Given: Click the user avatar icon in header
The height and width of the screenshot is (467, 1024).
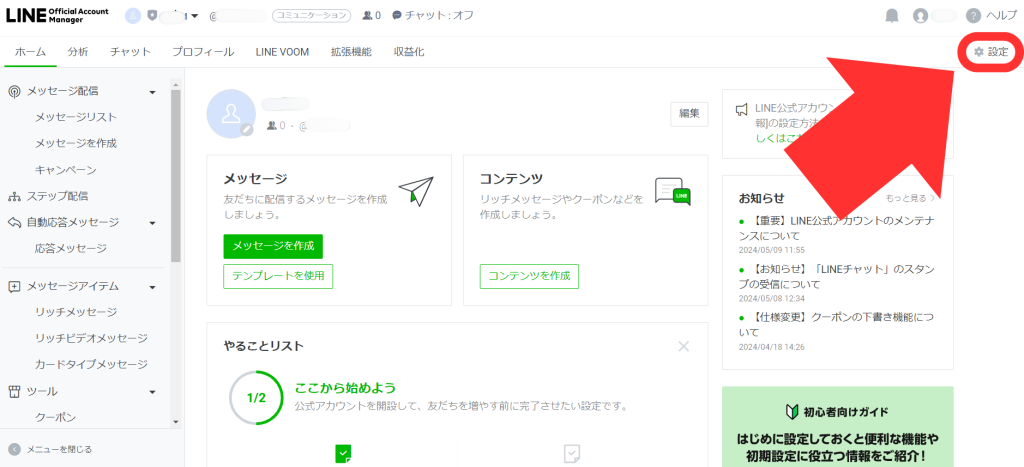Looking at the screenshot, I should pyautogui.click(x=920, y=16).
